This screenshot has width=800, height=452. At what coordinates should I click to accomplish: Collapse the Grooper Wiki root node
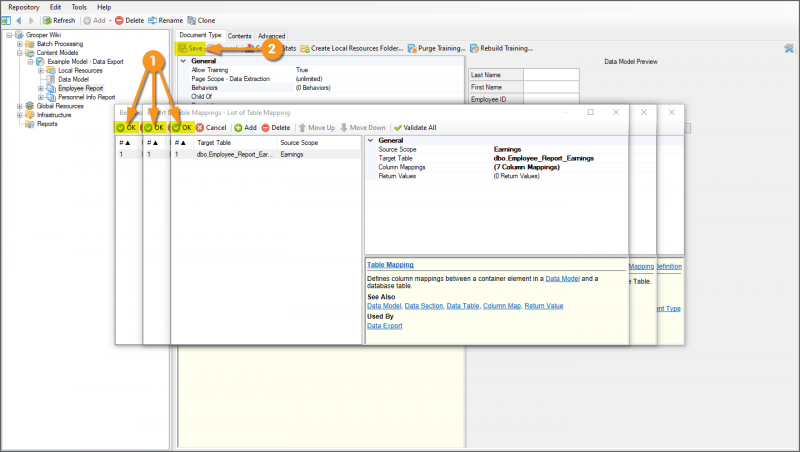(9, 35)
